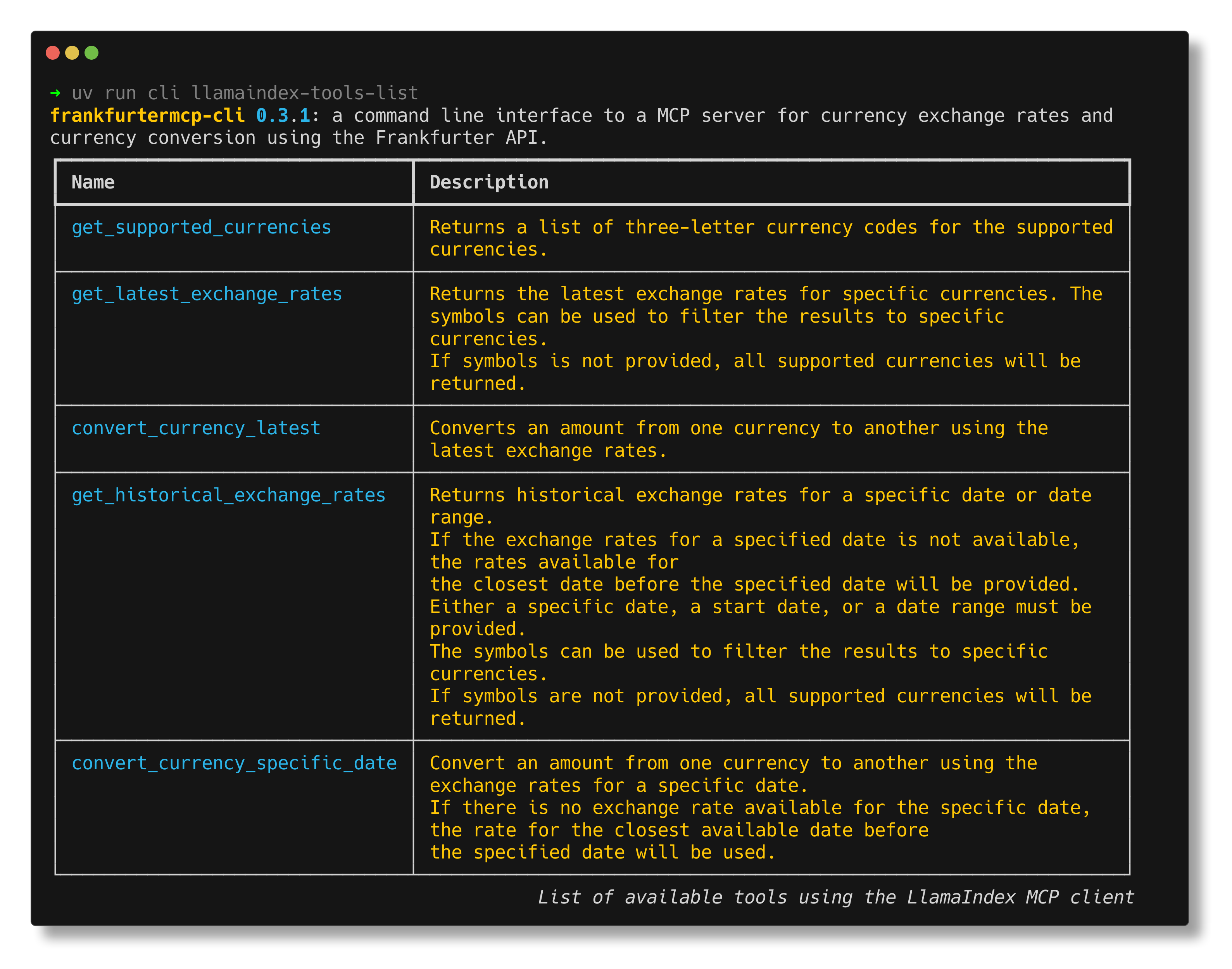Screen dimensions: 1232x969
Task: Click the yellow minimize window button
Action: point(72,53)
